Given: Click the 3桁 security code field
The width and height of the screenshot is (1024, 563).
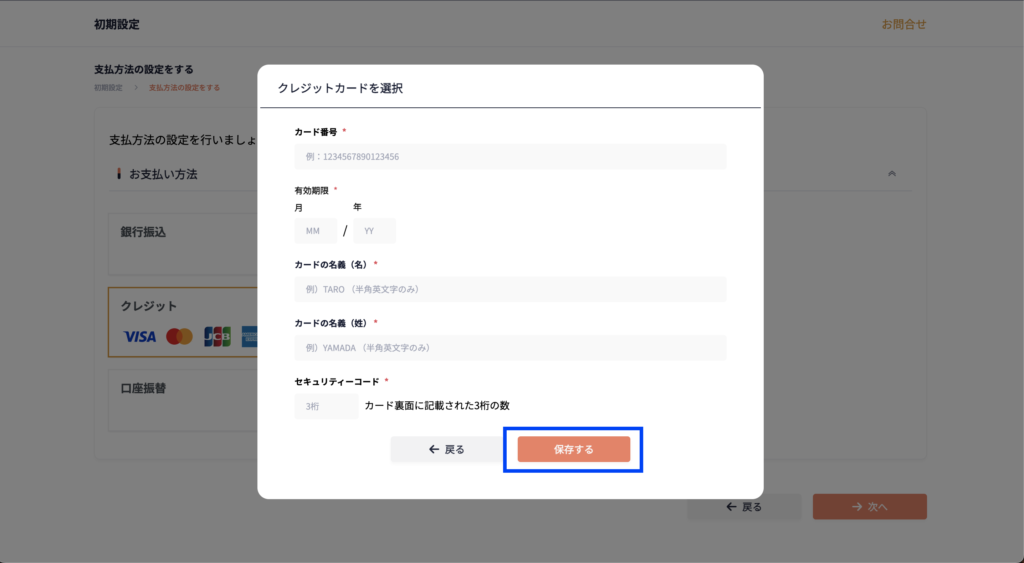Looking at the screenshot, I should point(325,406).
